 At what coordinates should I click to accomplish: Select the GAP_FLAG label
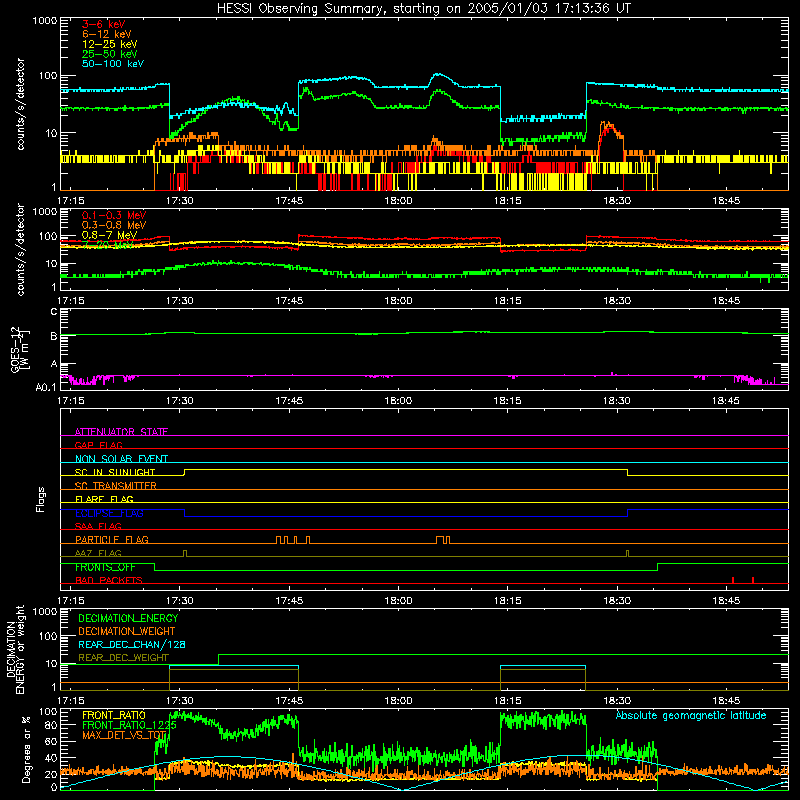tap(98, 445)
